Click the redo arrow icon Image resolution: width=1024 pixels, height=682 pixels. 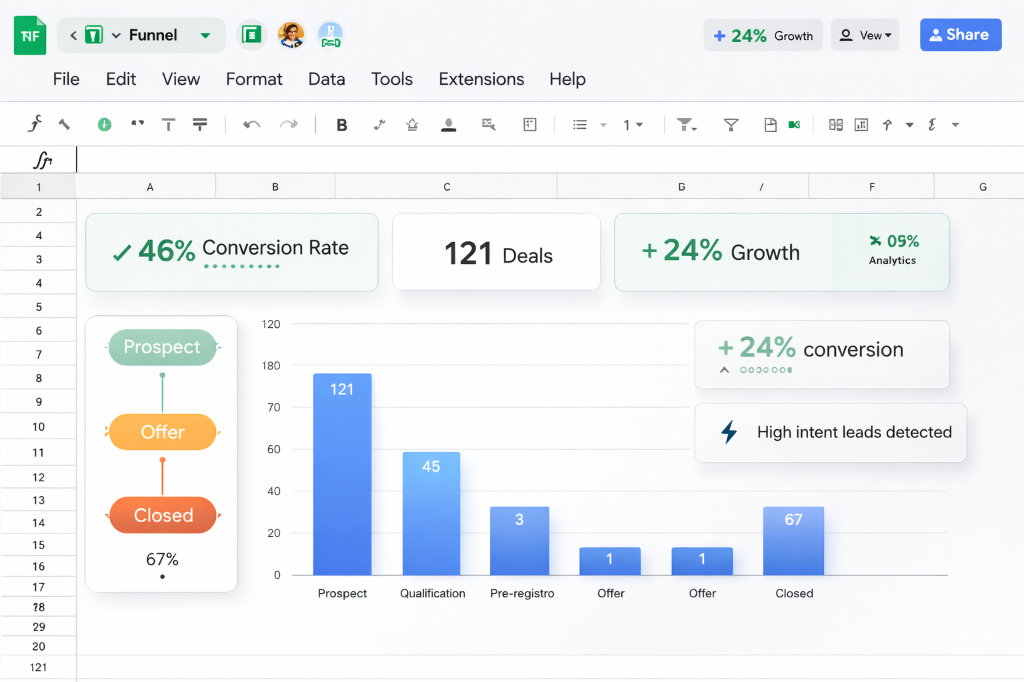[289, 124]
